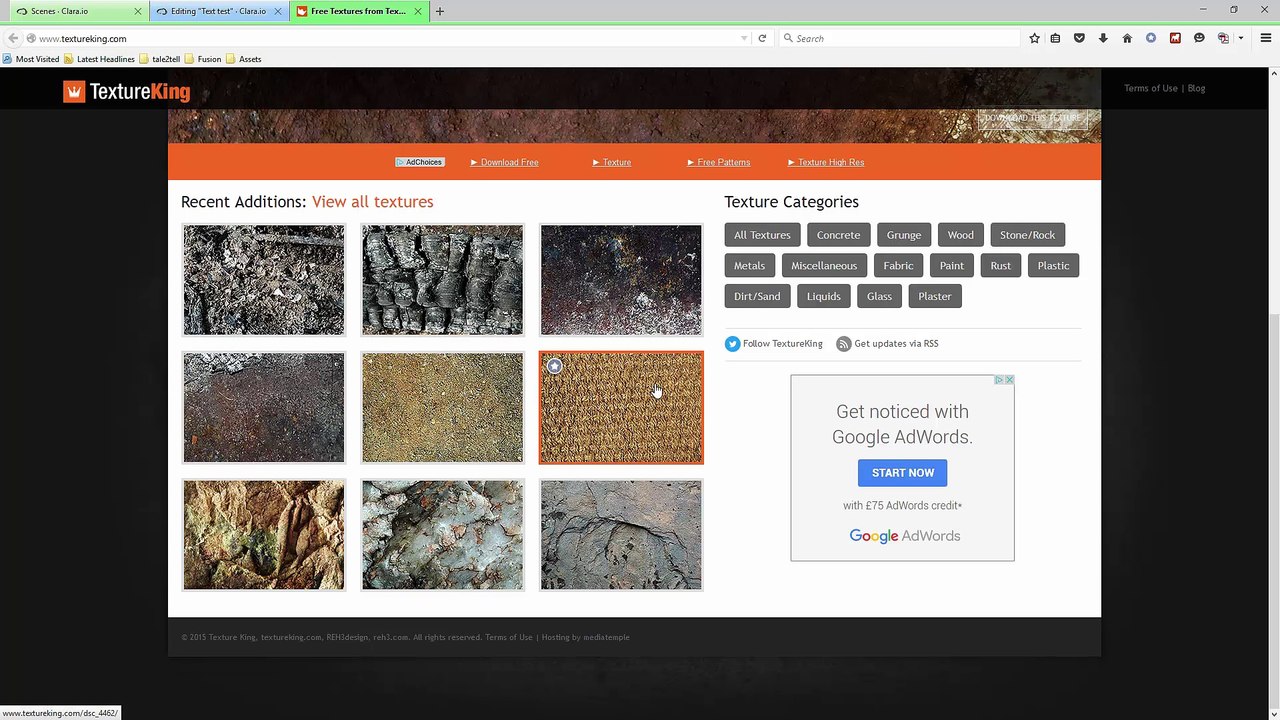Click the RSS updates icon
The image size is (1280, 720).
844,344
